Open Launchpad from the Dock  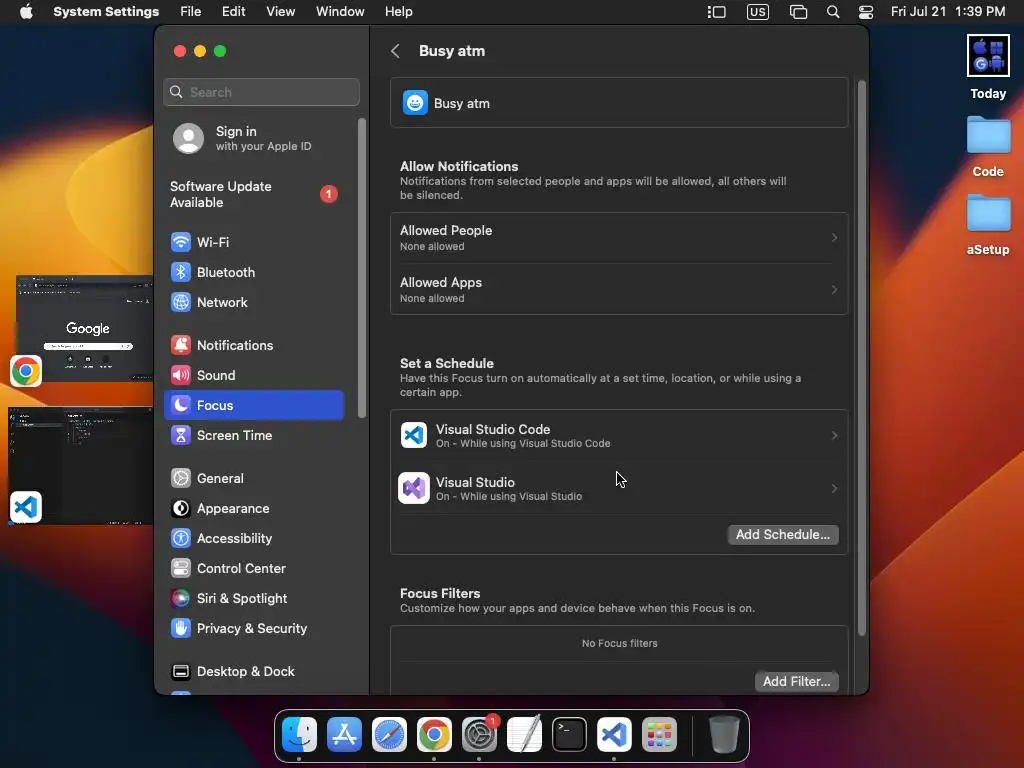click(x=660, y=735)
